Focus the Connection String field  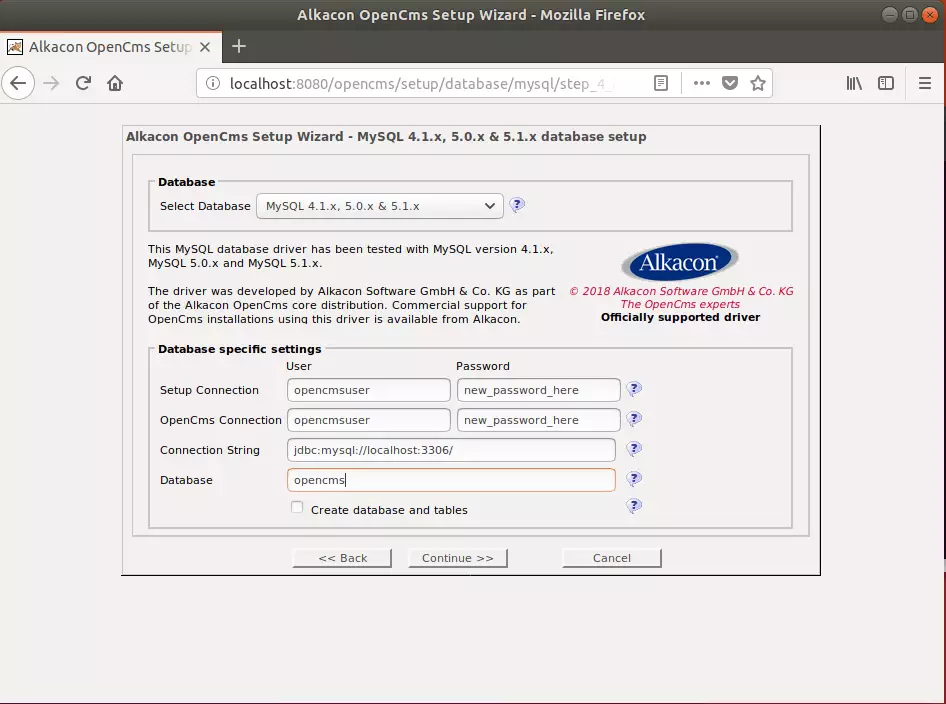click(451, 450)
